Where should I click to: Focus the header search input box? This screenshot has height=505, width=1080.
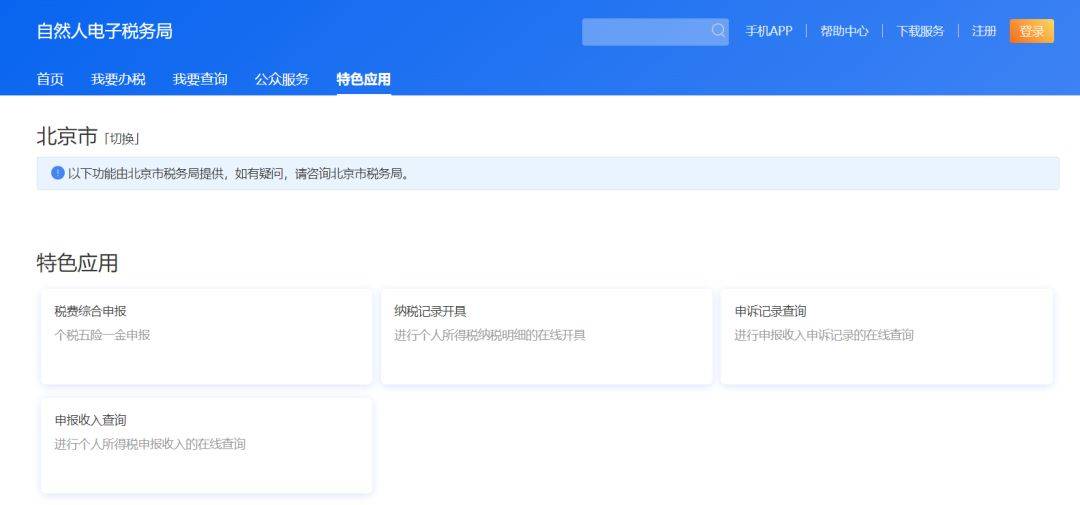tap(645, 32)
